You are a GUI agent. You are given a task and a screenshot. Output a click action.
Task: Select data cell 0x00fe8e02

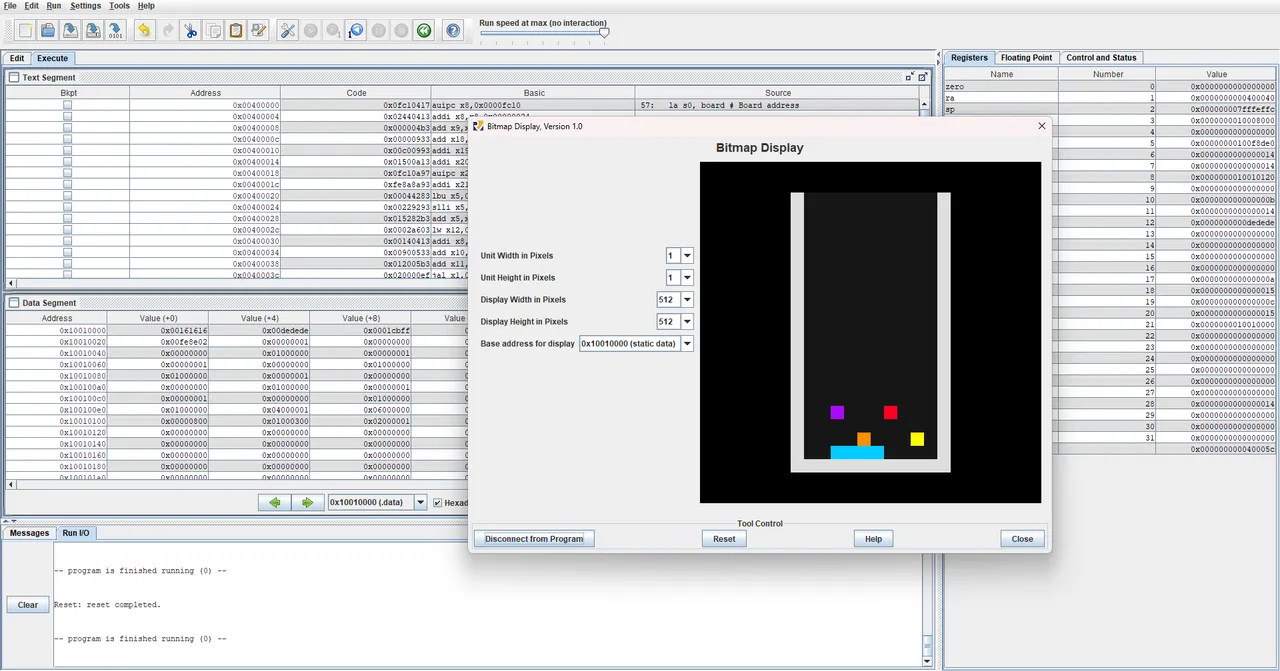point(159,341)
